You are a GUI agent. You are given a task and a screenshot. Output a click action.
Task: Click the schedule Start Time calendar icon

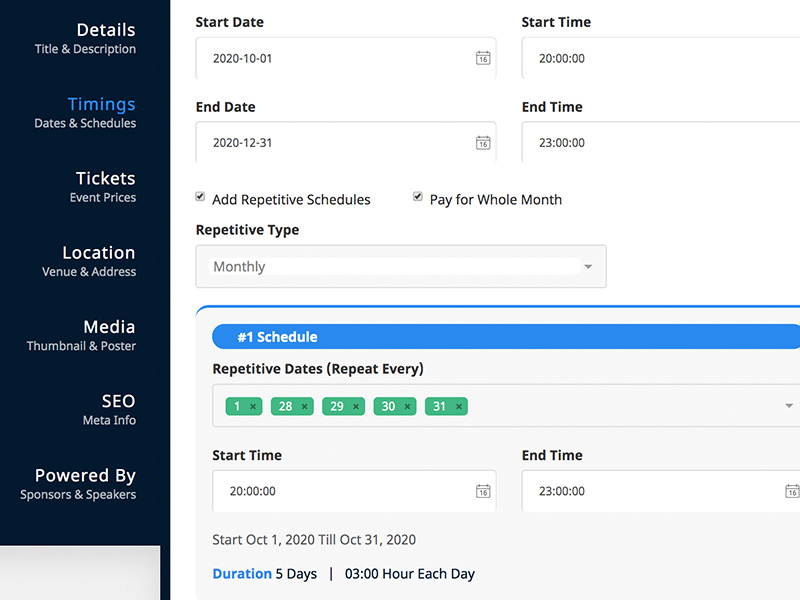tap(483, 491)
